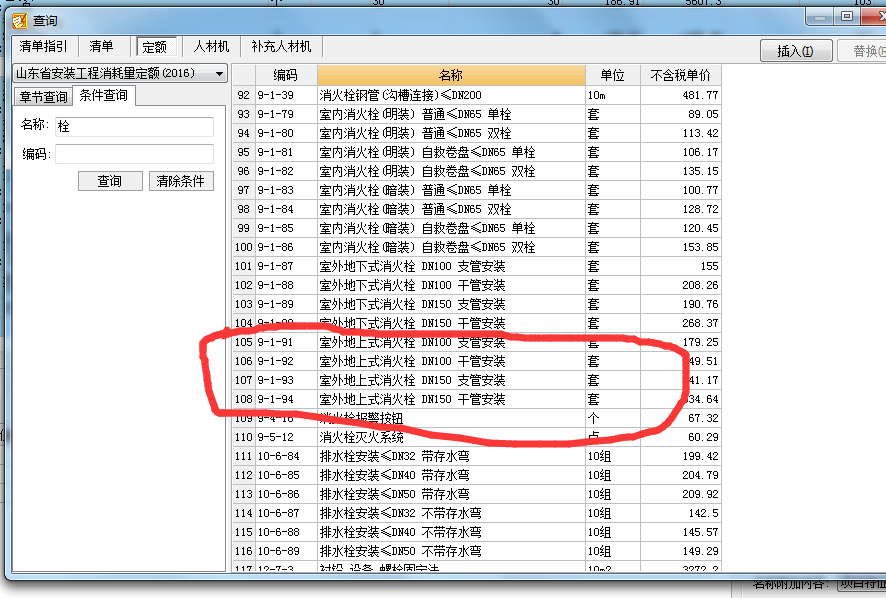
Task: Click the 名称 column header
Action: 451,75
